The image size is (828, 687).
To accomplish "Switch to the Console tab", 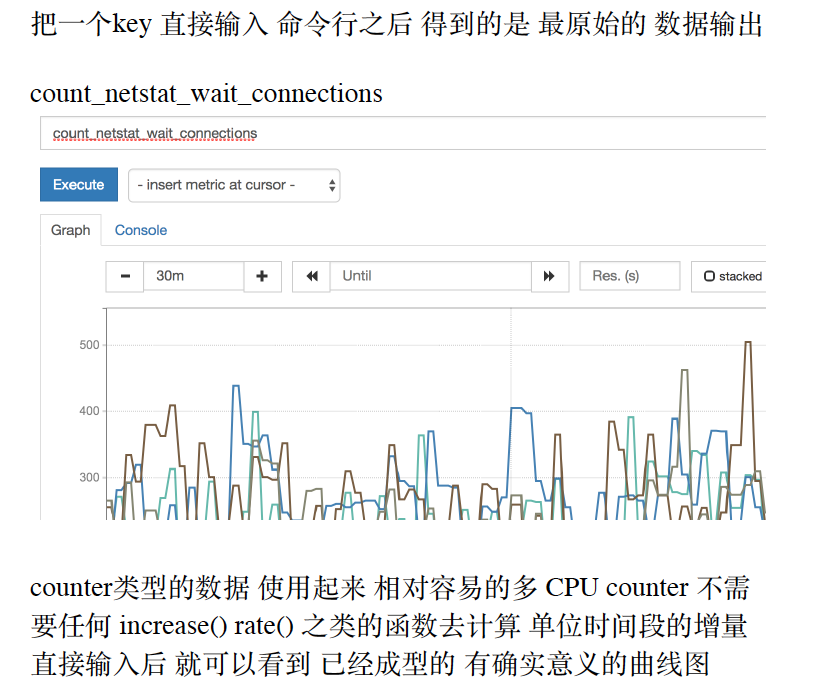I will (140, 230).
